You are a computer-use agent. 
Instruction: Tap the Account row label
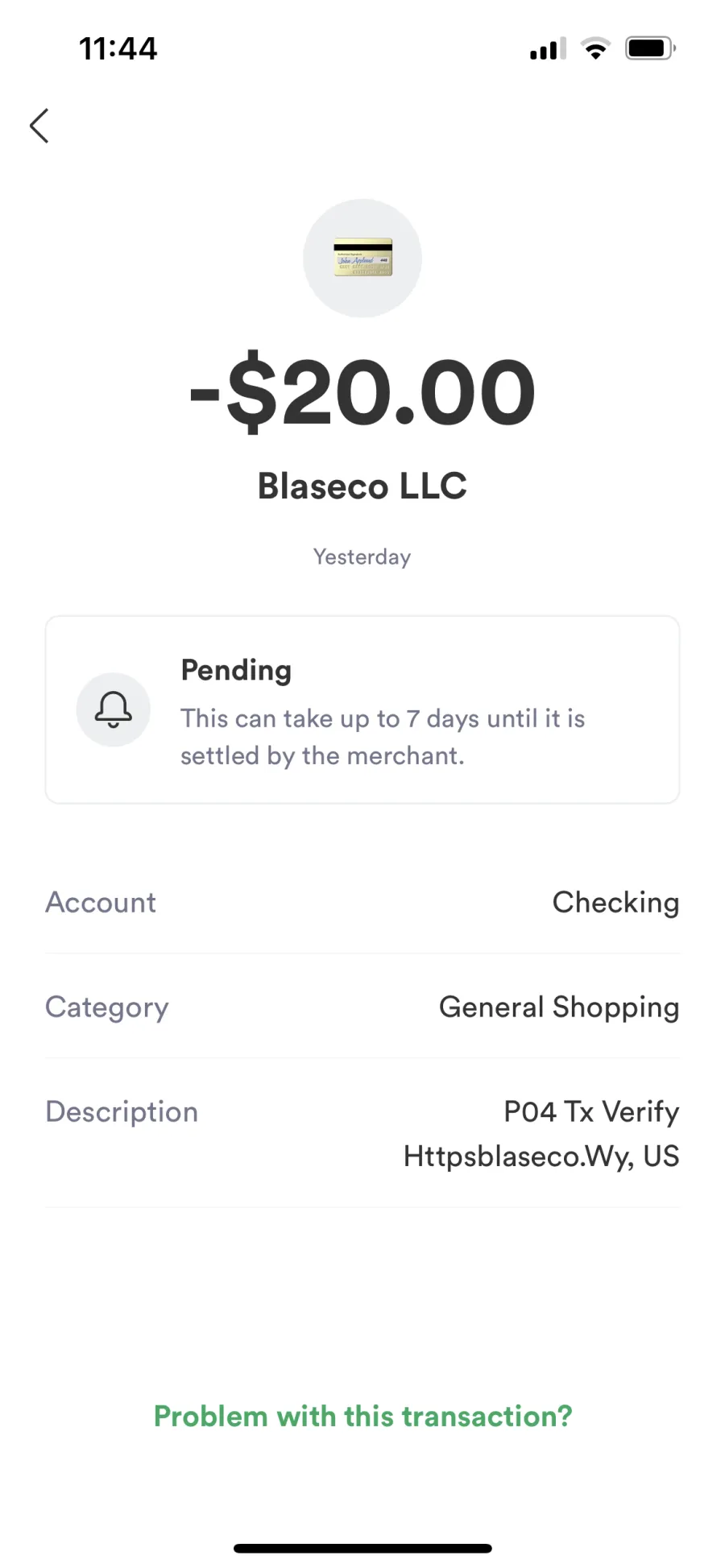[101, 902]
